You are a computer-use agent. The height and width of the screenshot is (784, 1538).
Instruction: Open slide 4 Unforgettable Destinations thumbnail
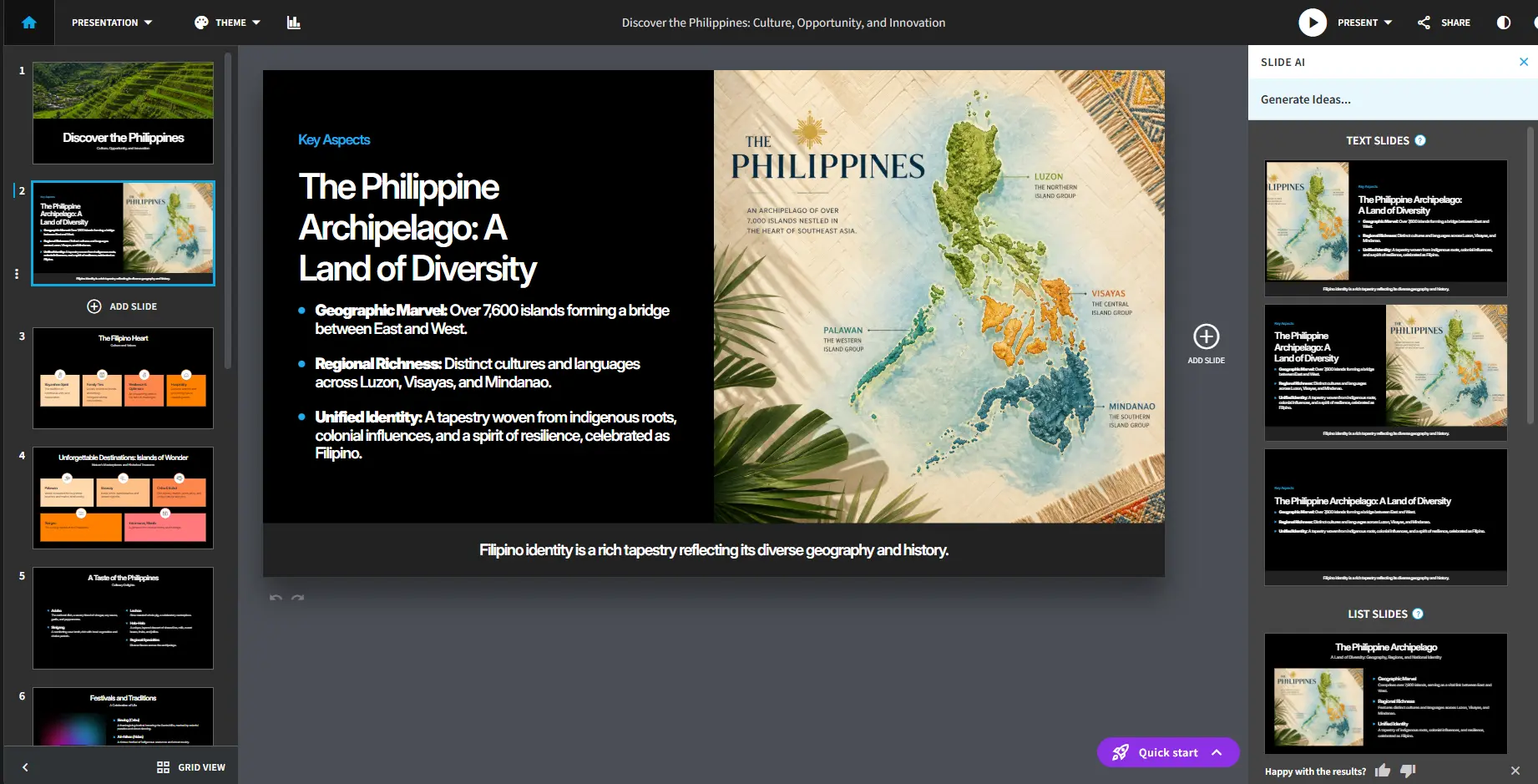click(x=123, y=498)
